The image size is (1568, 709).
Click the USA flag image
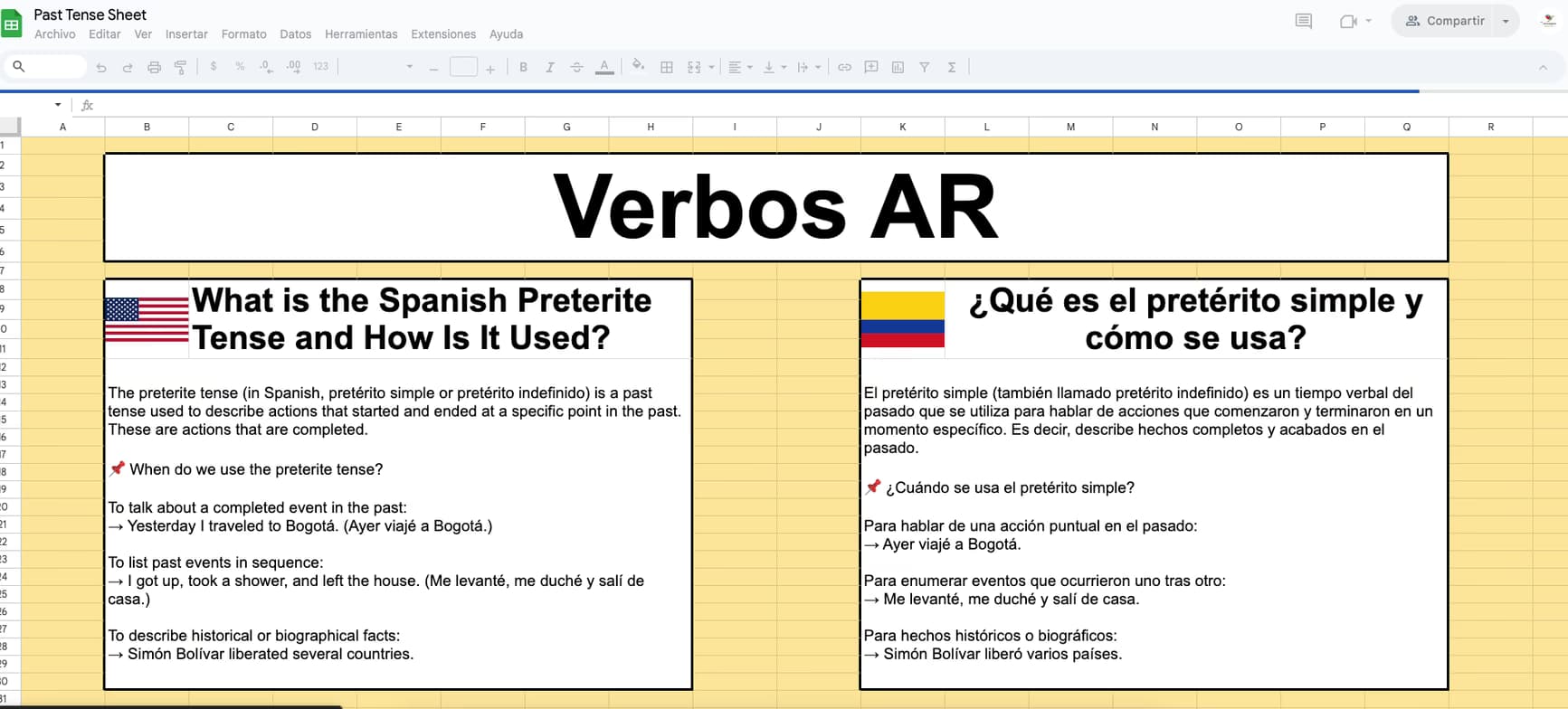point(147,319)
